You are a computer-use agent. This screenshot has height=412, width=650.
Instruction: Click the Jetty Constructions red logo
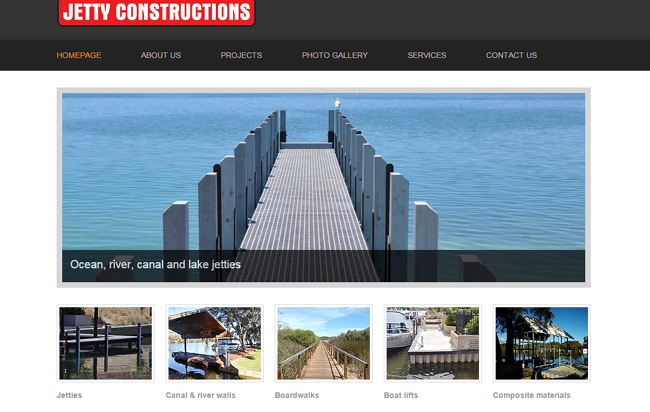coord(156,12)
